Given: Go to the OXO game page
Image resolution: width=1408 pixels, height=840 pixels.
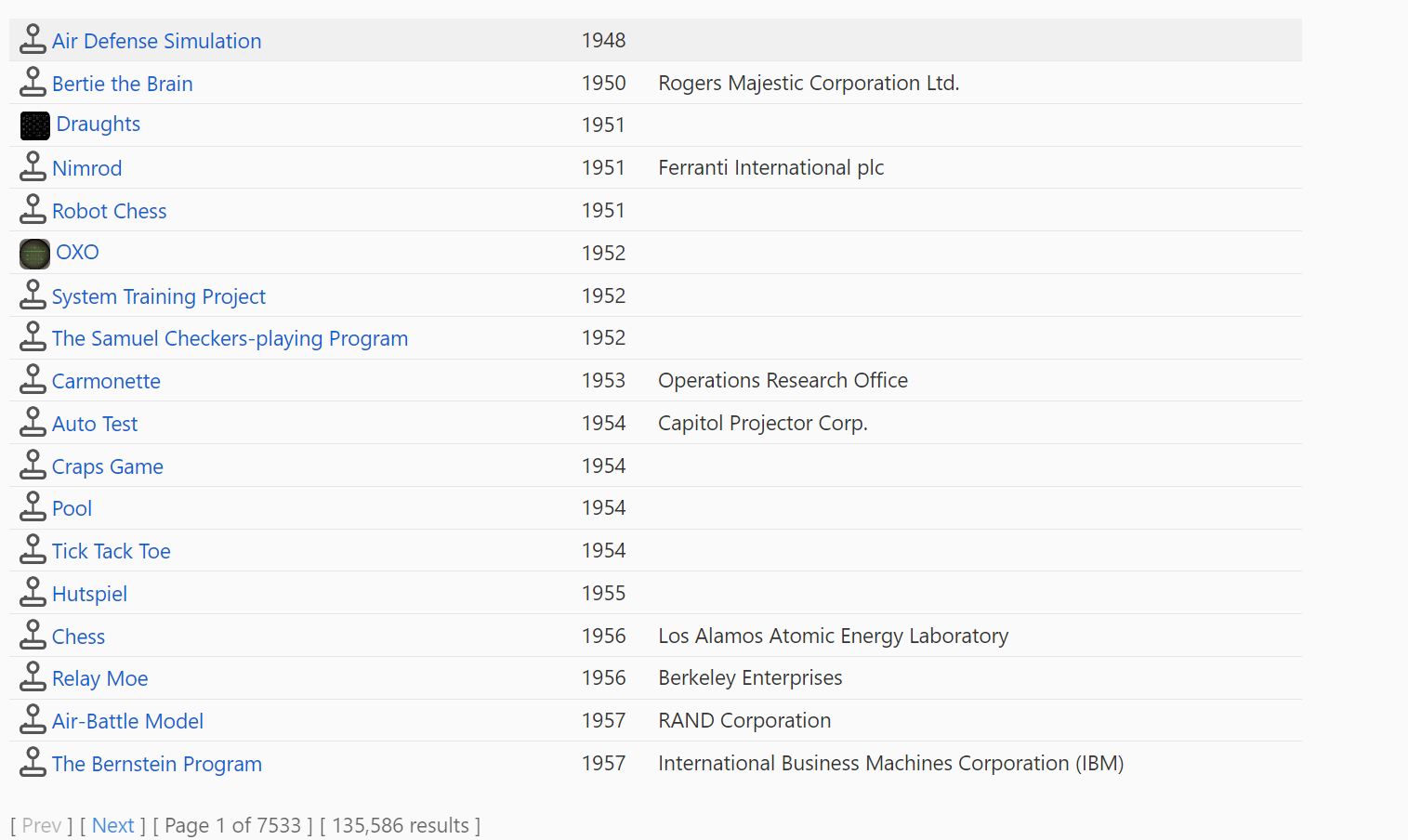Looking at the screenshot, I should [x=77, y=253].
